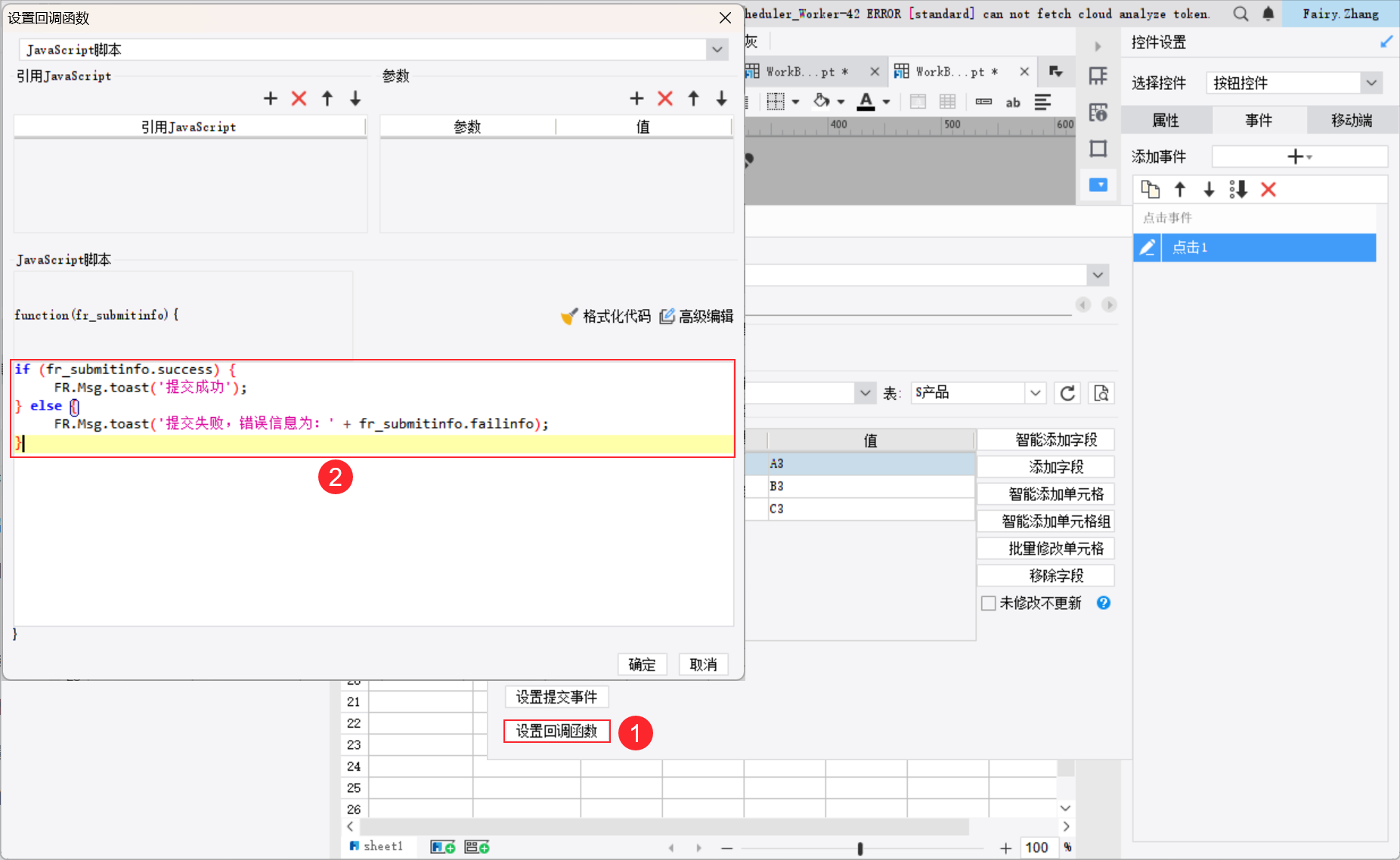1400x860 pixels.
Task: Open the 高级编辑 editor
Action: pyautogui.click(x=696, y=316)
